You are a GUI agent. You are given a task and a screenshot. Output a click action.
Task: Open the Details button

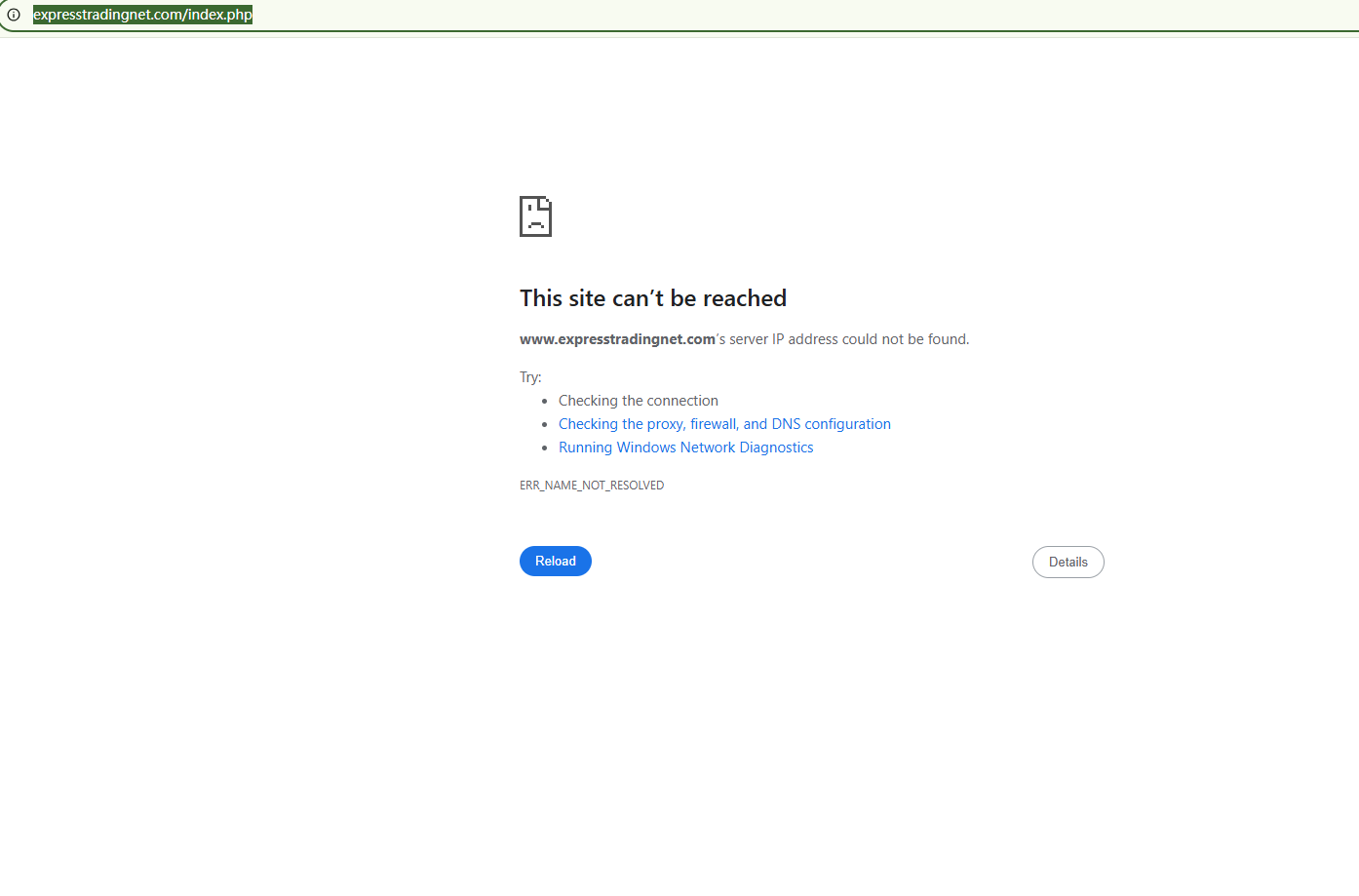(x=1068, y=562)
